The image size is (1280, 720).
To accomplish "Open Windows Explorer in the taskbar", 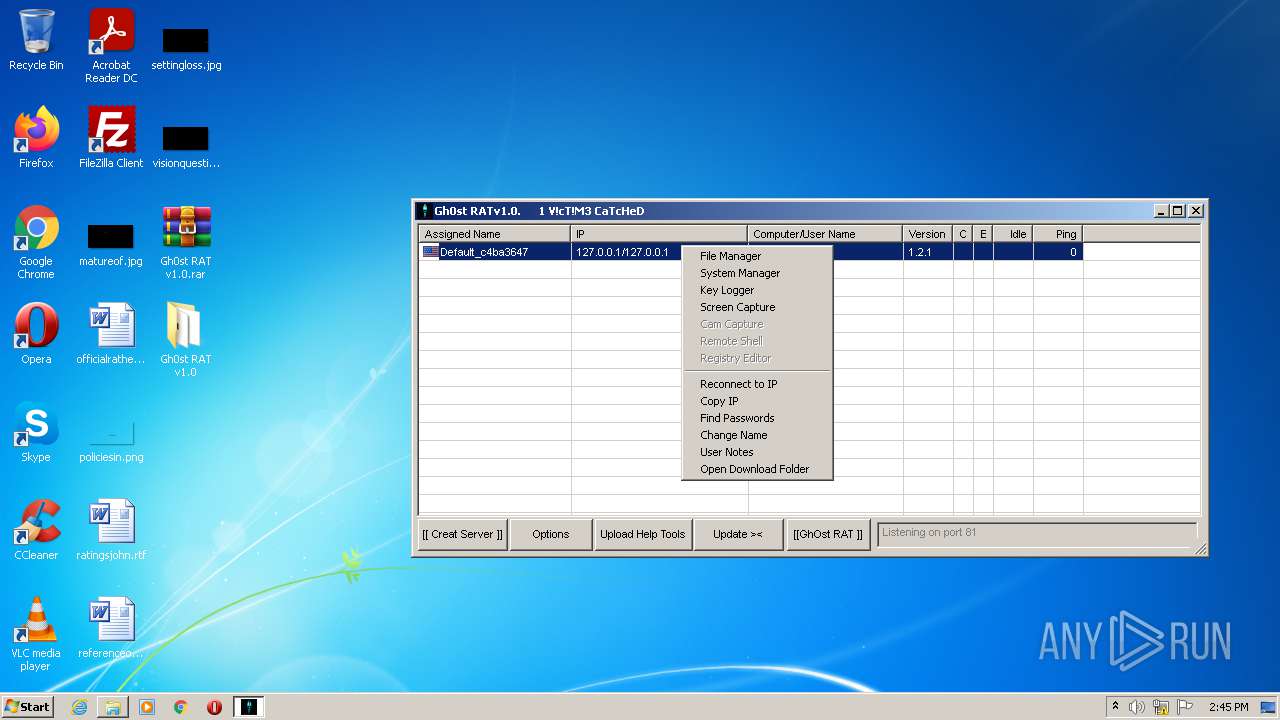I will coord(113,707).
